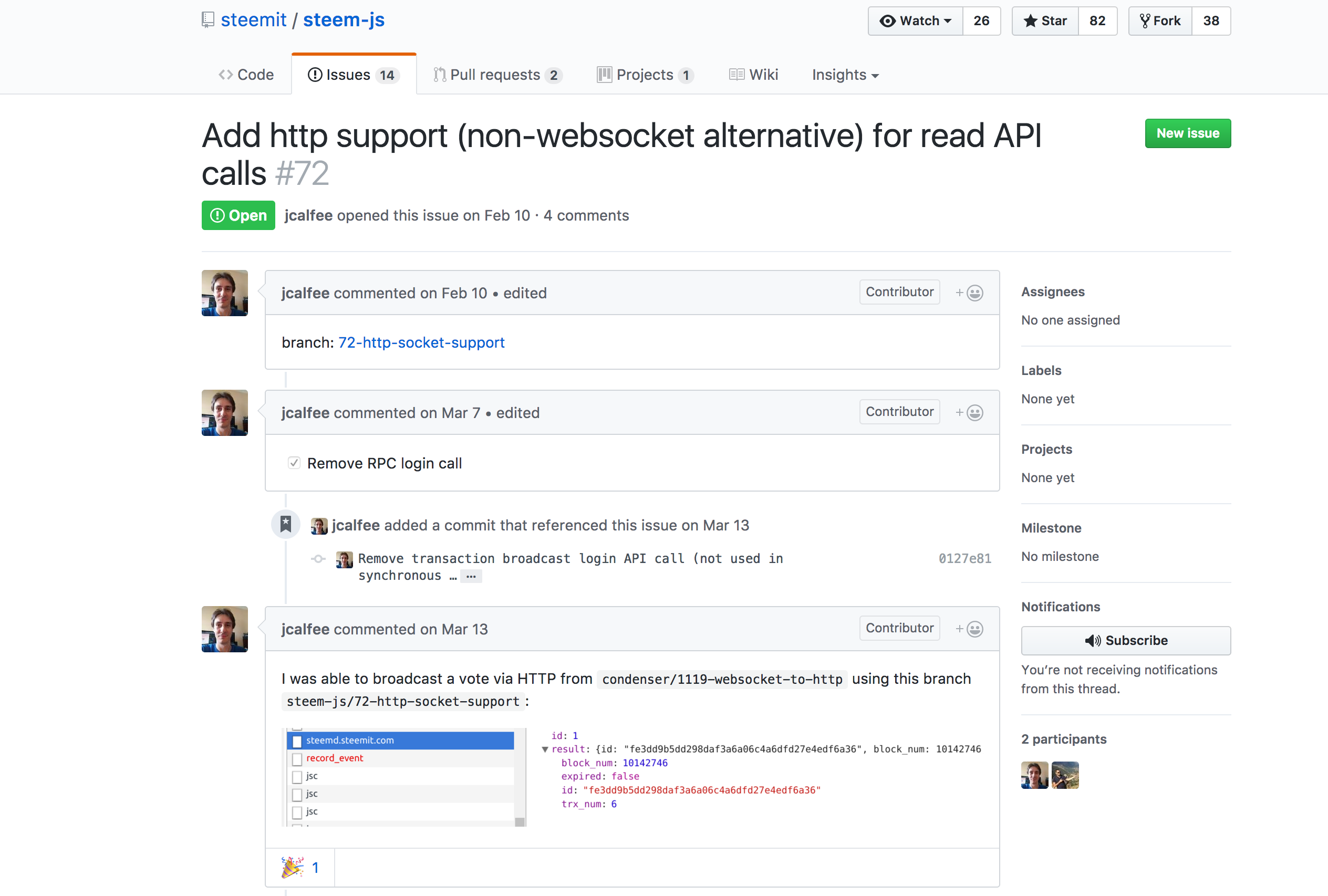The image size is (1328, 896).
Task: Click the Open issue status badge
Action: 238,215
